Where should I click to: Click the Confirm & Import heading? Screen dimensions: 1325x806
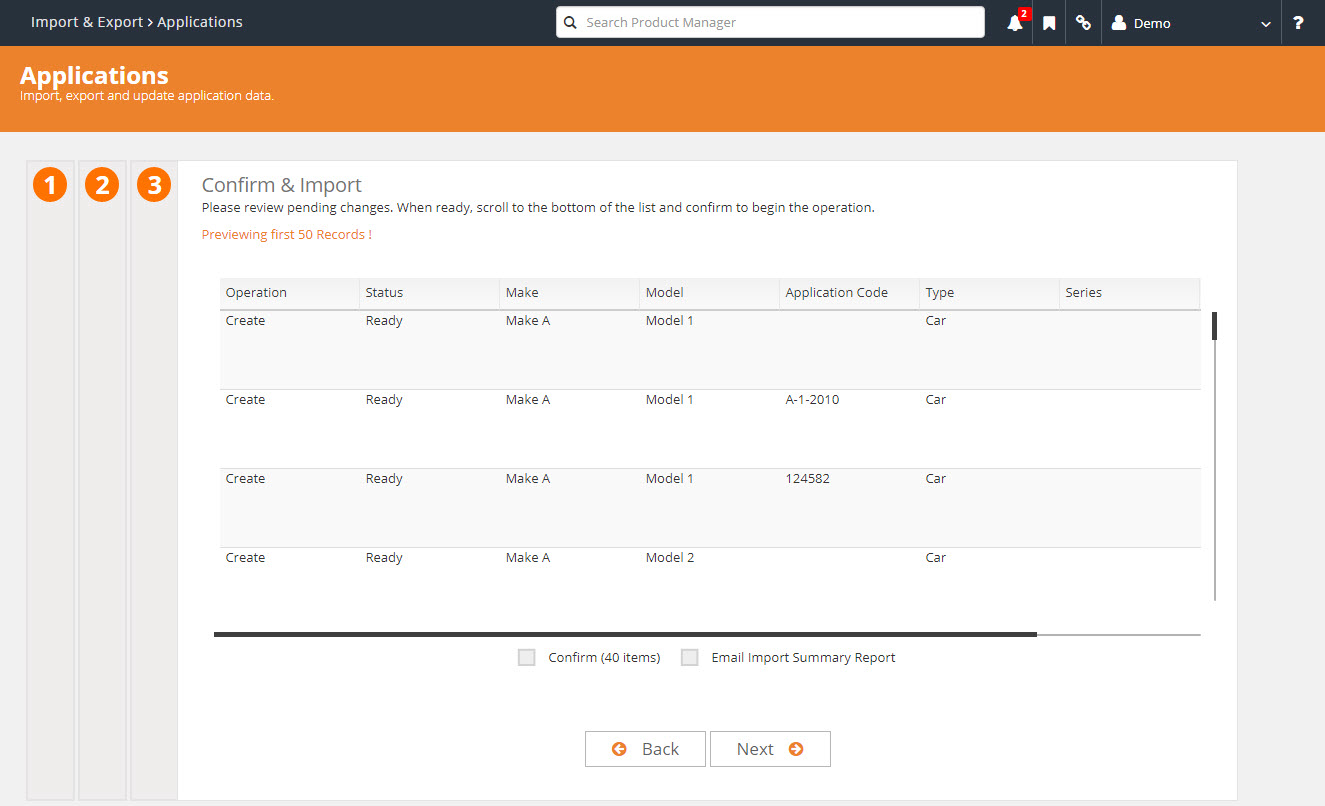tap(282, 185)
